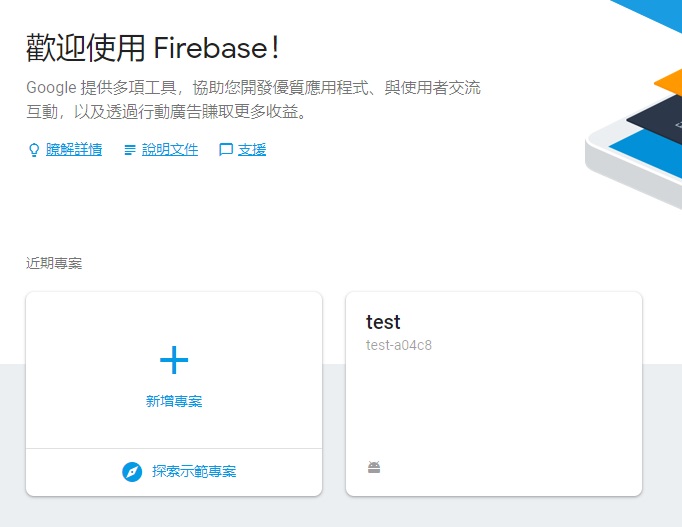Open the test project by its title
Screen dimensions: 682x527
pyautogui.click(x=383, y=322)
